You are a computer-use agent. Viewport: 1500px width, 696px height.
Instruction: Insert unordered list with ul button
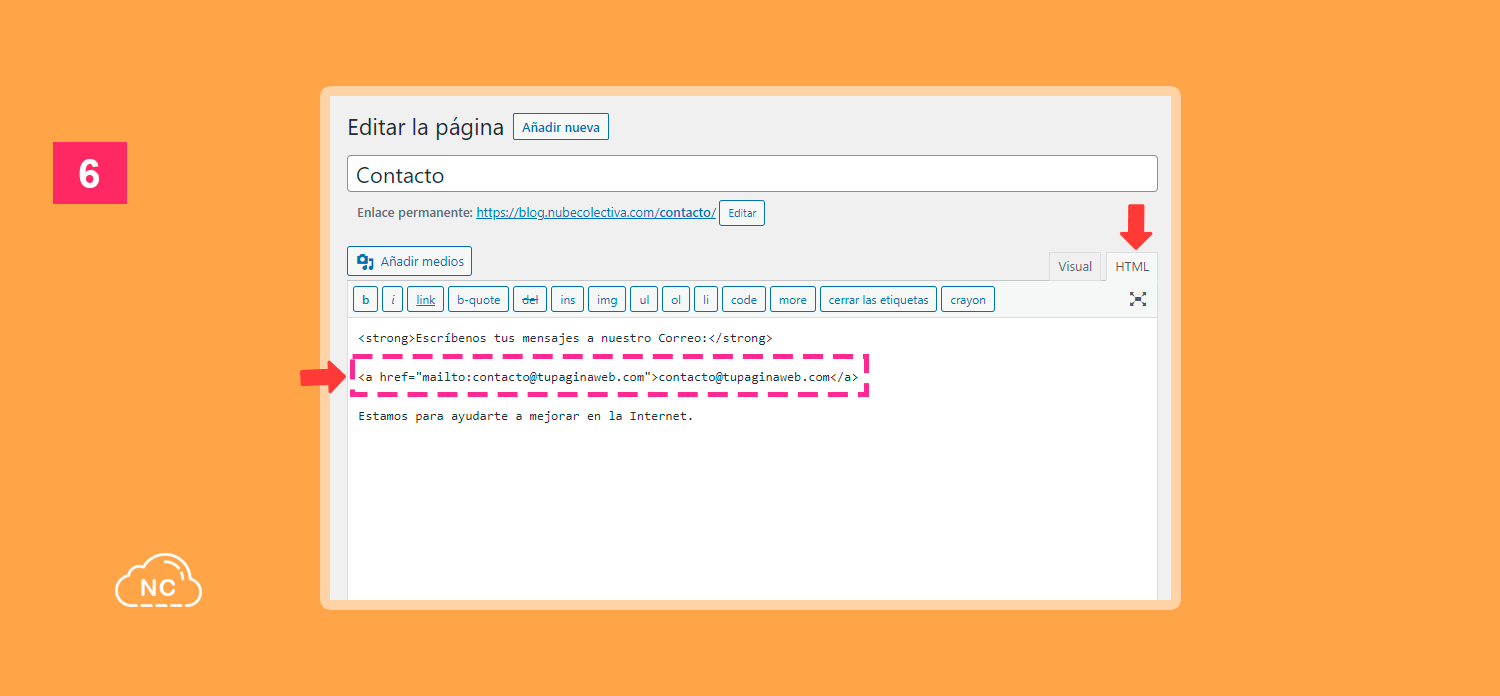644,299
